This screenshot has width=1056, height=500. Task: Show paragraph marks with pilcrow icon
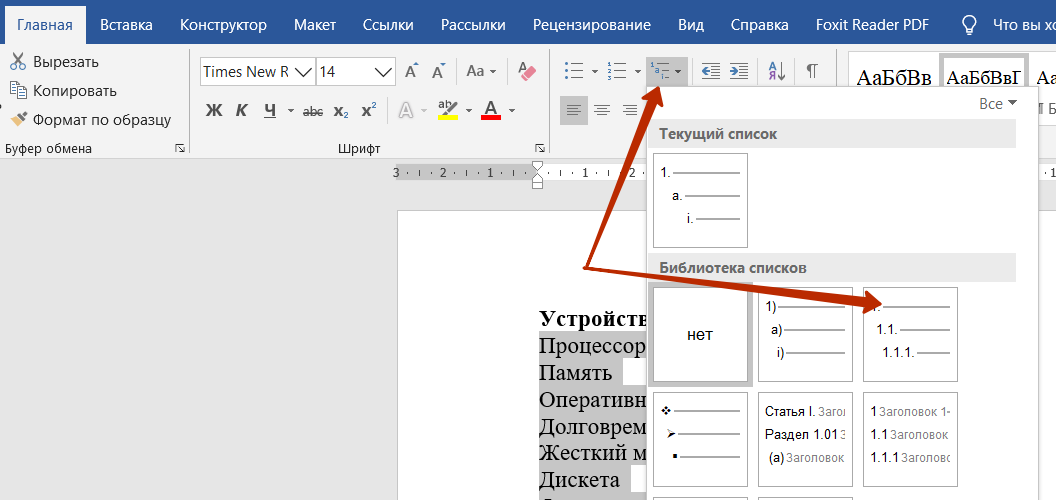(x=812, y=71)
